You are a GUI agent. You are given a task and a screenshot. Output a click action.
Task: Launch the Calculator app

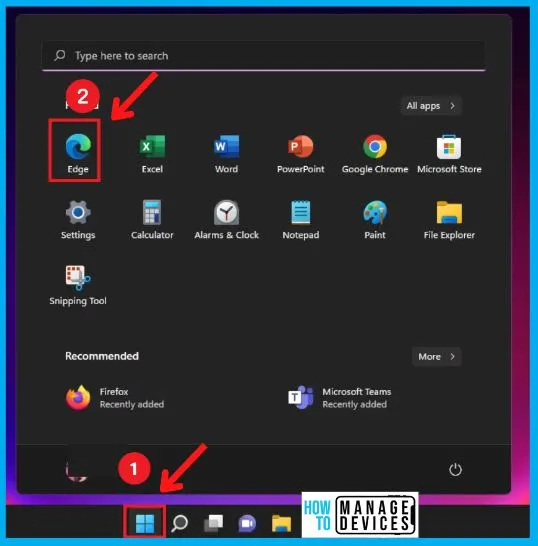pyautogui.click(x=152, y=219)
